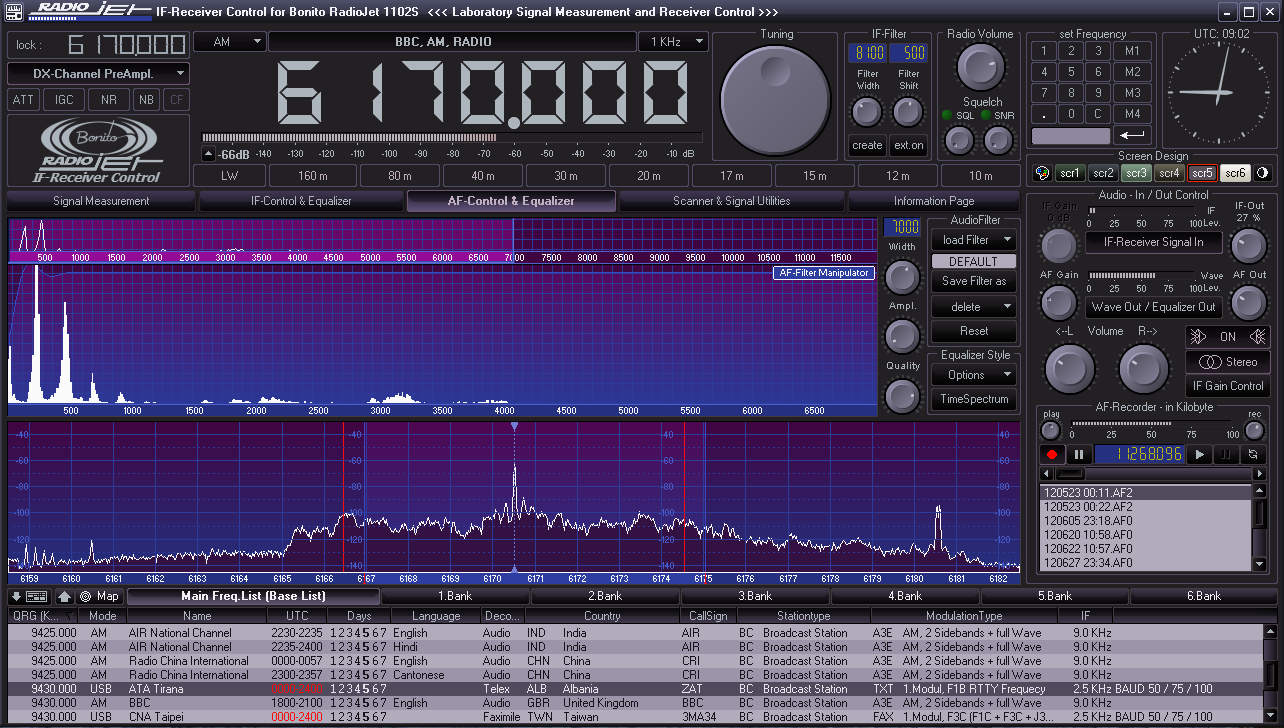1284x728 pixels.
Task: Switch to IF-Control & Equalizer tab
Action: coord(301,201)
